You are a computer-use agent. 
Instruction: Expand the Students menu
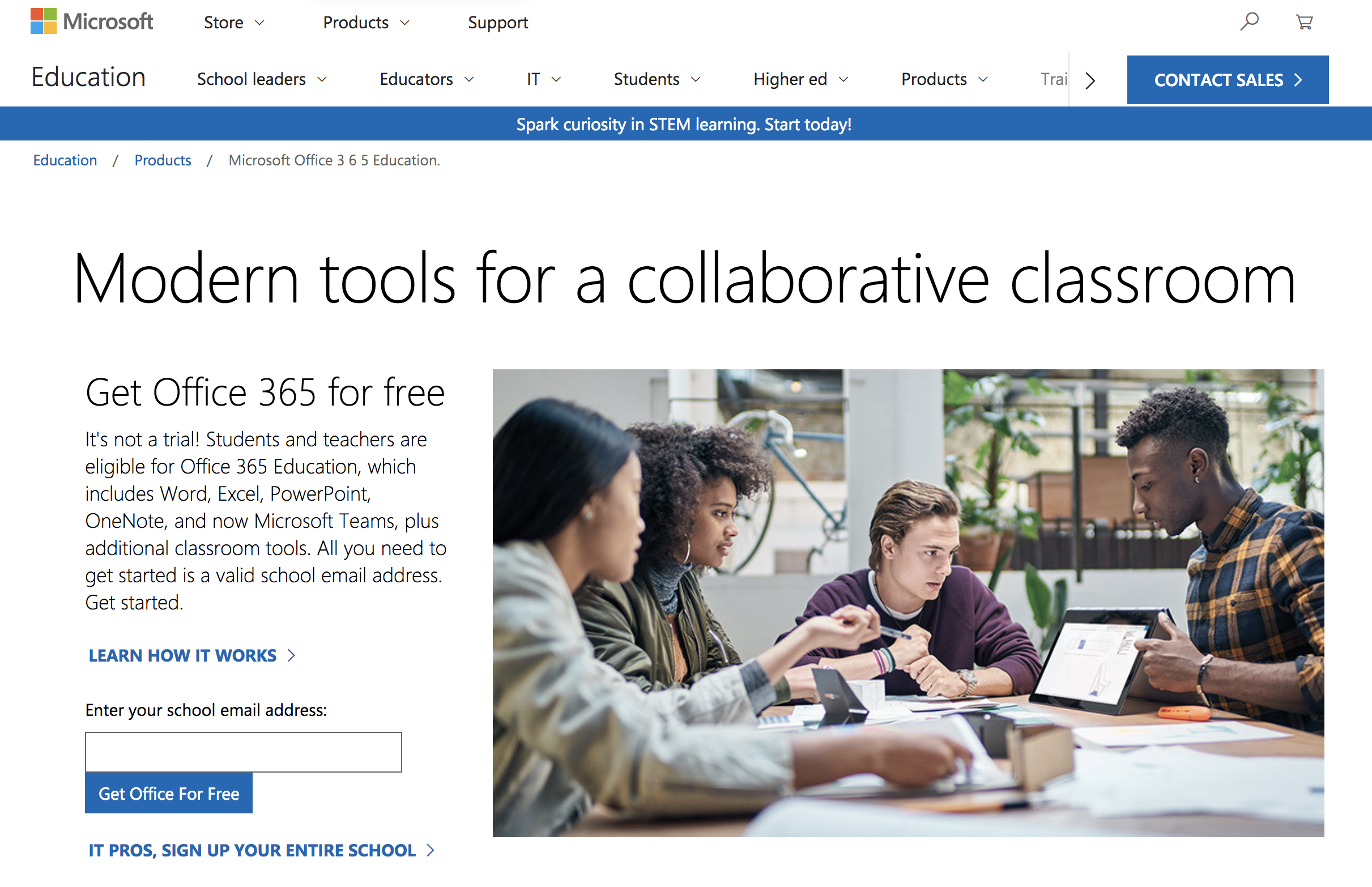click(657, 79)
